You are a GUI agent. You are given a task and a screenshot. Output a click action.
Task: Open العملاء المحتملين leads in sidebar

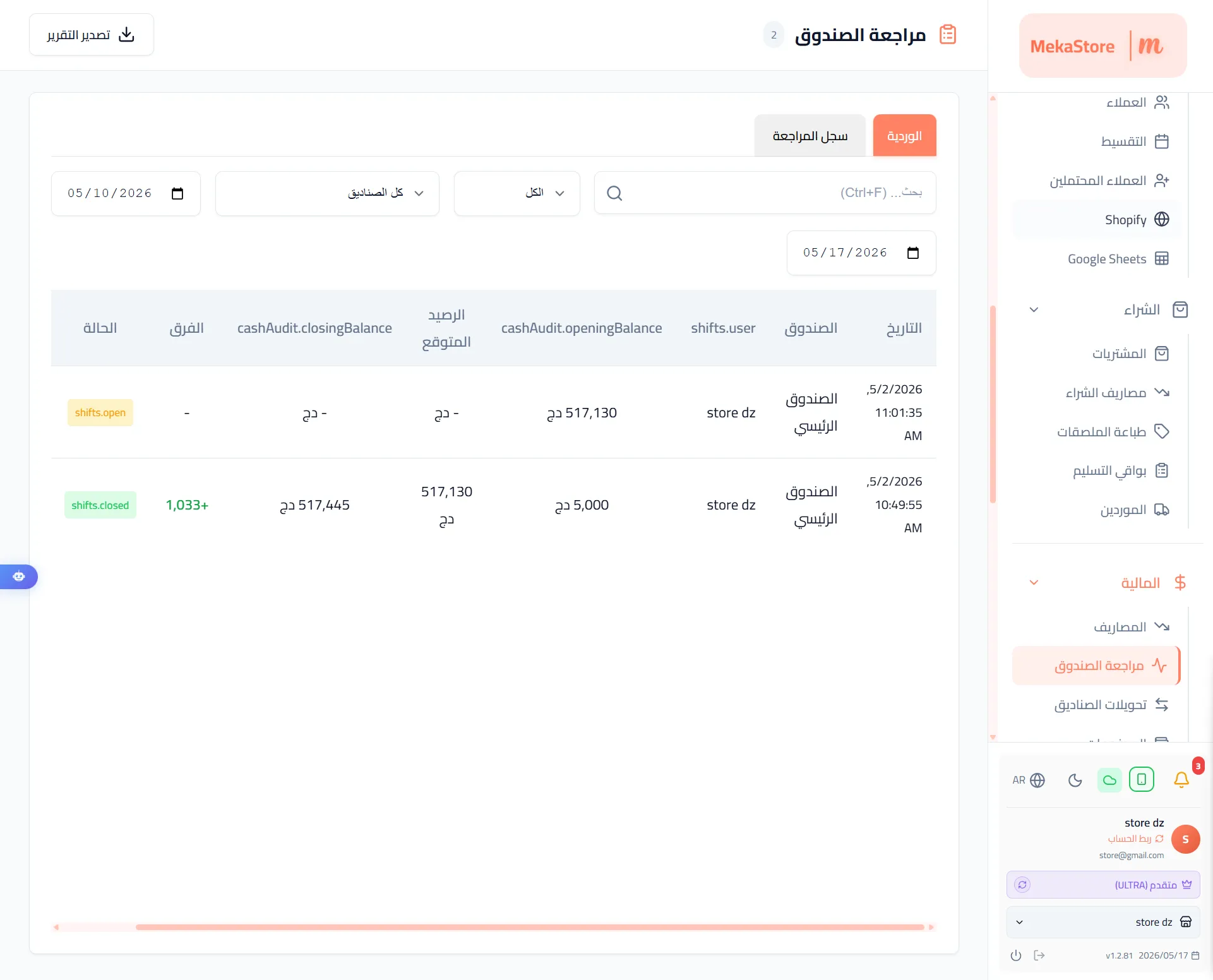[x=1096, y=181]
